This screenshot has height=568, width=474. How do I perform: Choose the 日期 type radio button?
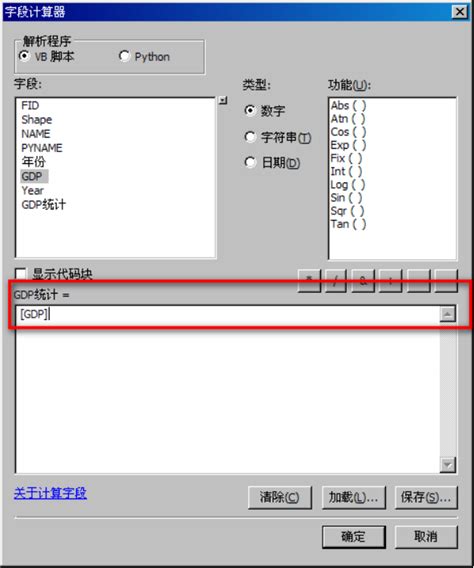click(x=250, y=162)
